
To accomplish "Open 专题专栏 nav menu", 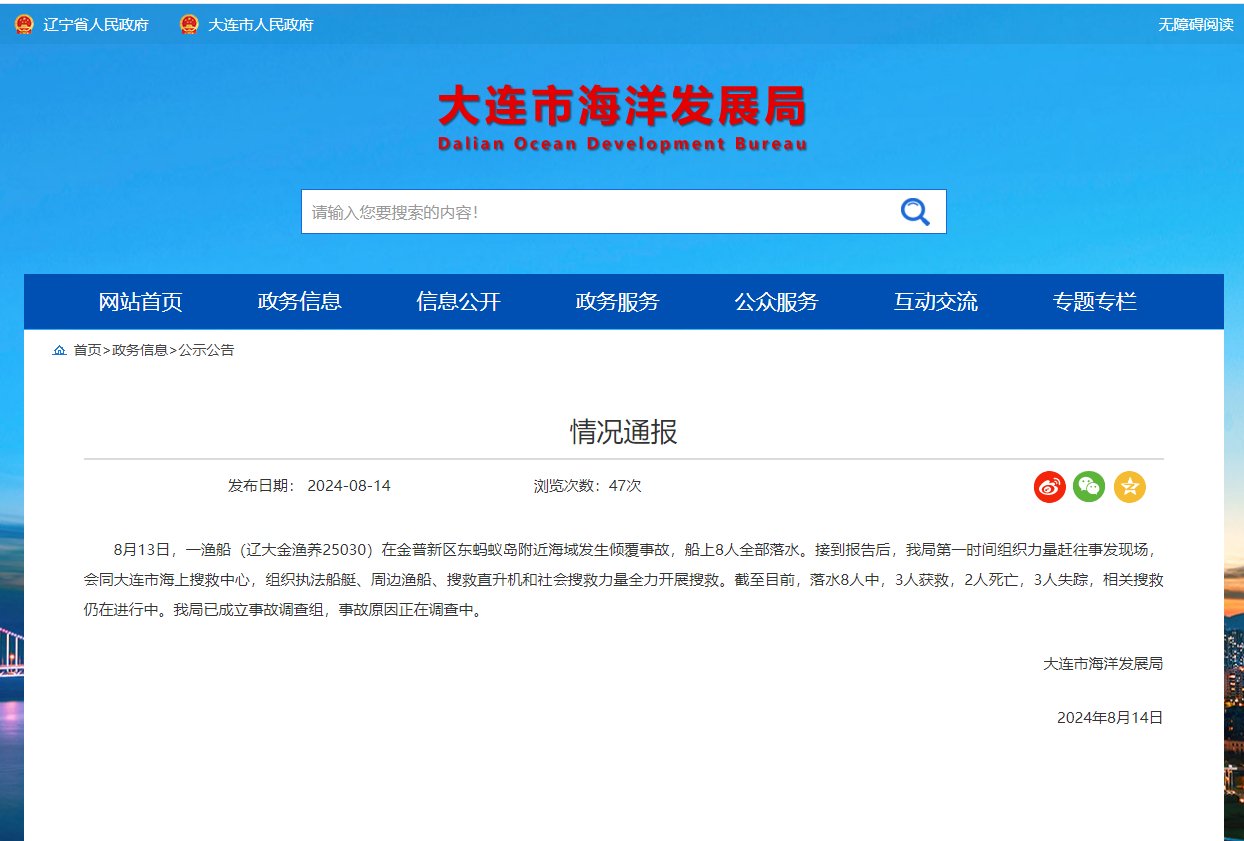I will point(1095,302).
